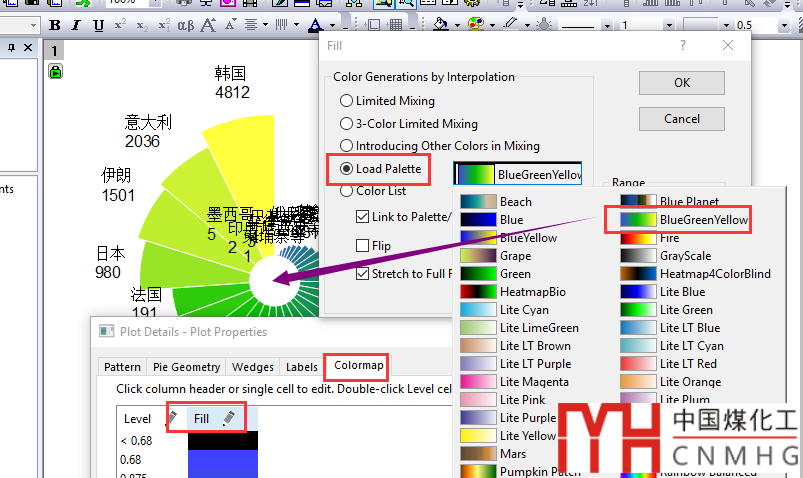The width and height of the screenshot is (803, 478).
Task: Select the Limited Mixing radio option
Action: click(x=347, y=101)
